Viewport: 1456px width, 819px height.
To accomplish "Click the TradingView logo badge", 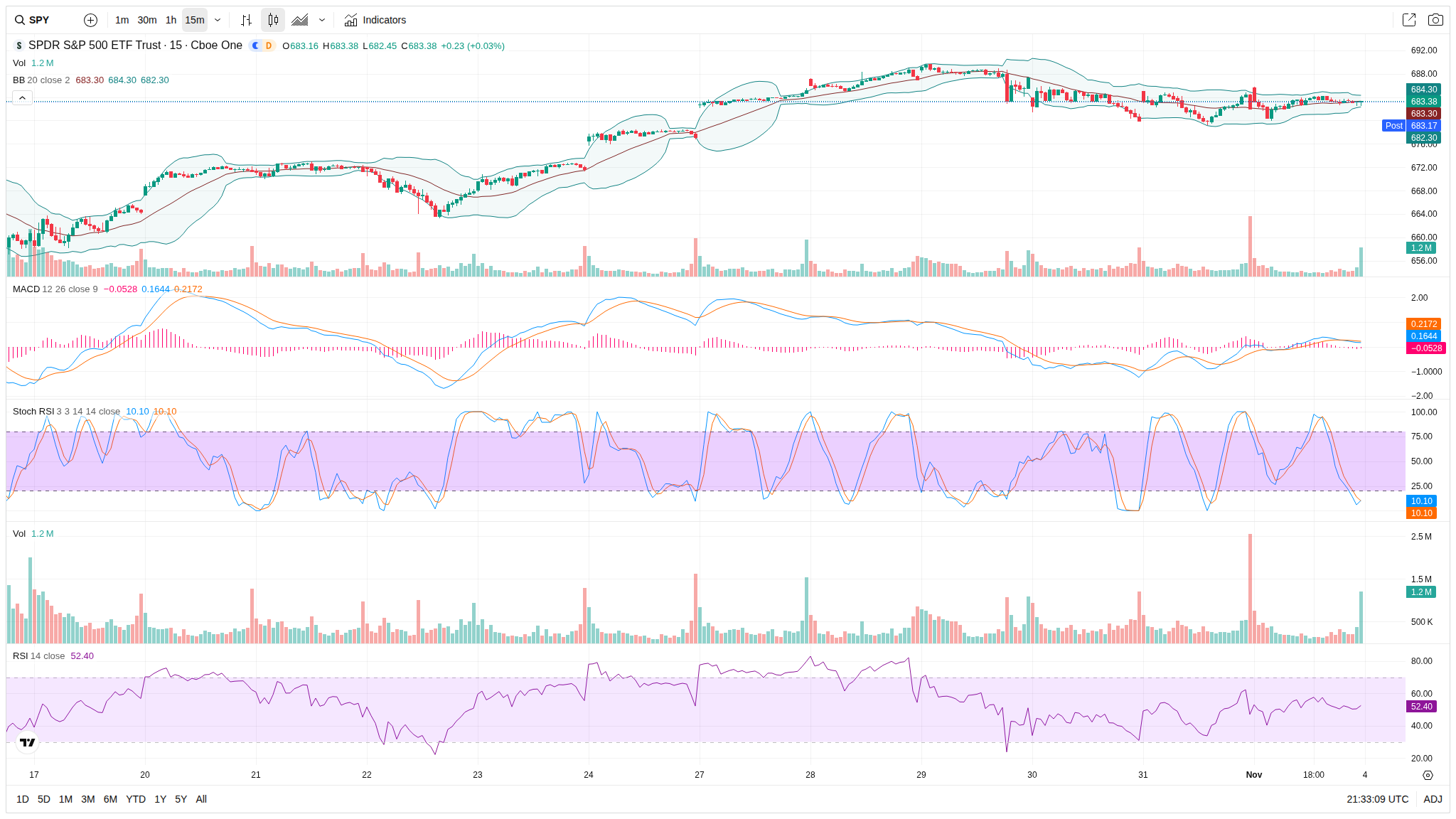I will click(x=27, y=742).
